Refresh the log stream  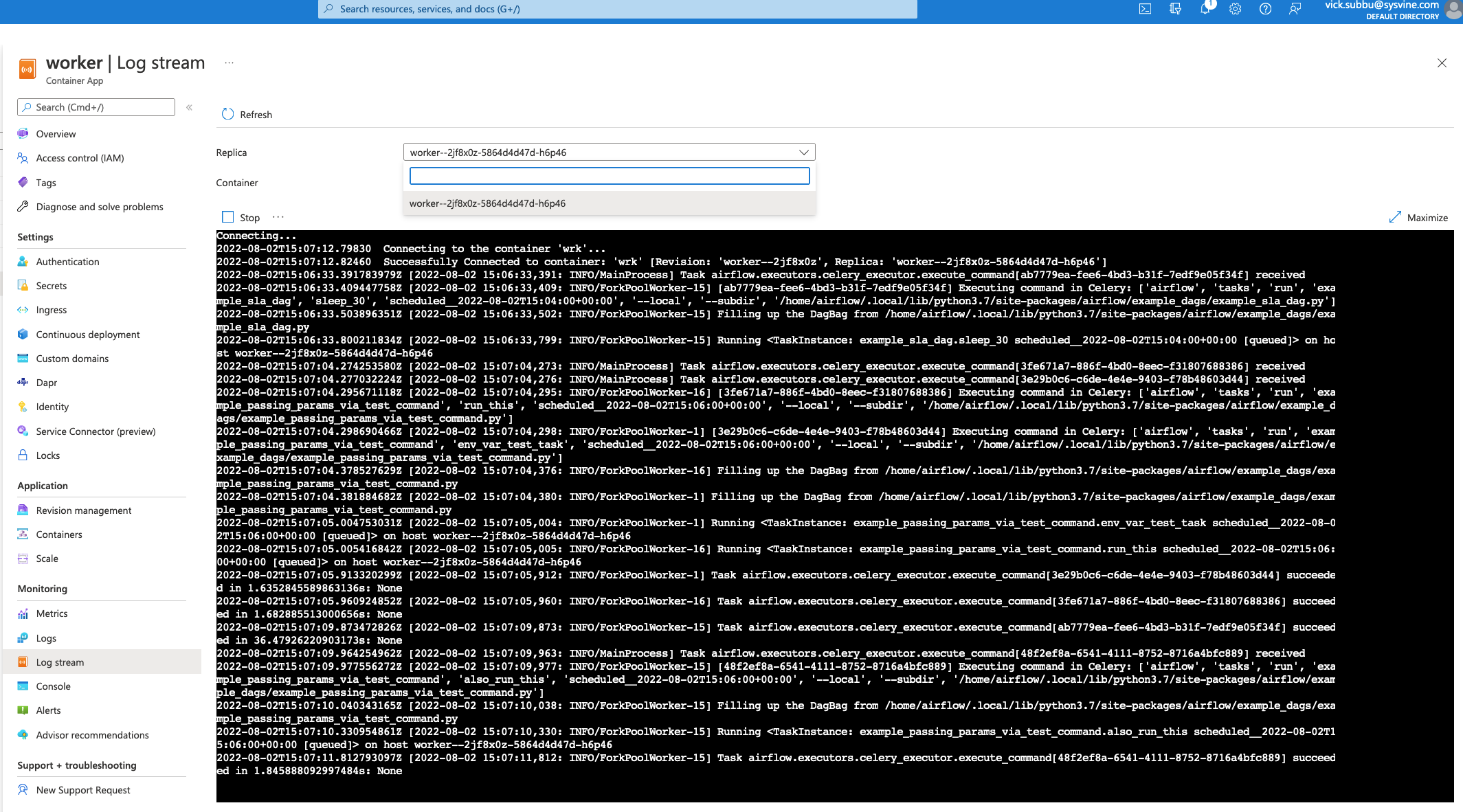coord(247,114)
